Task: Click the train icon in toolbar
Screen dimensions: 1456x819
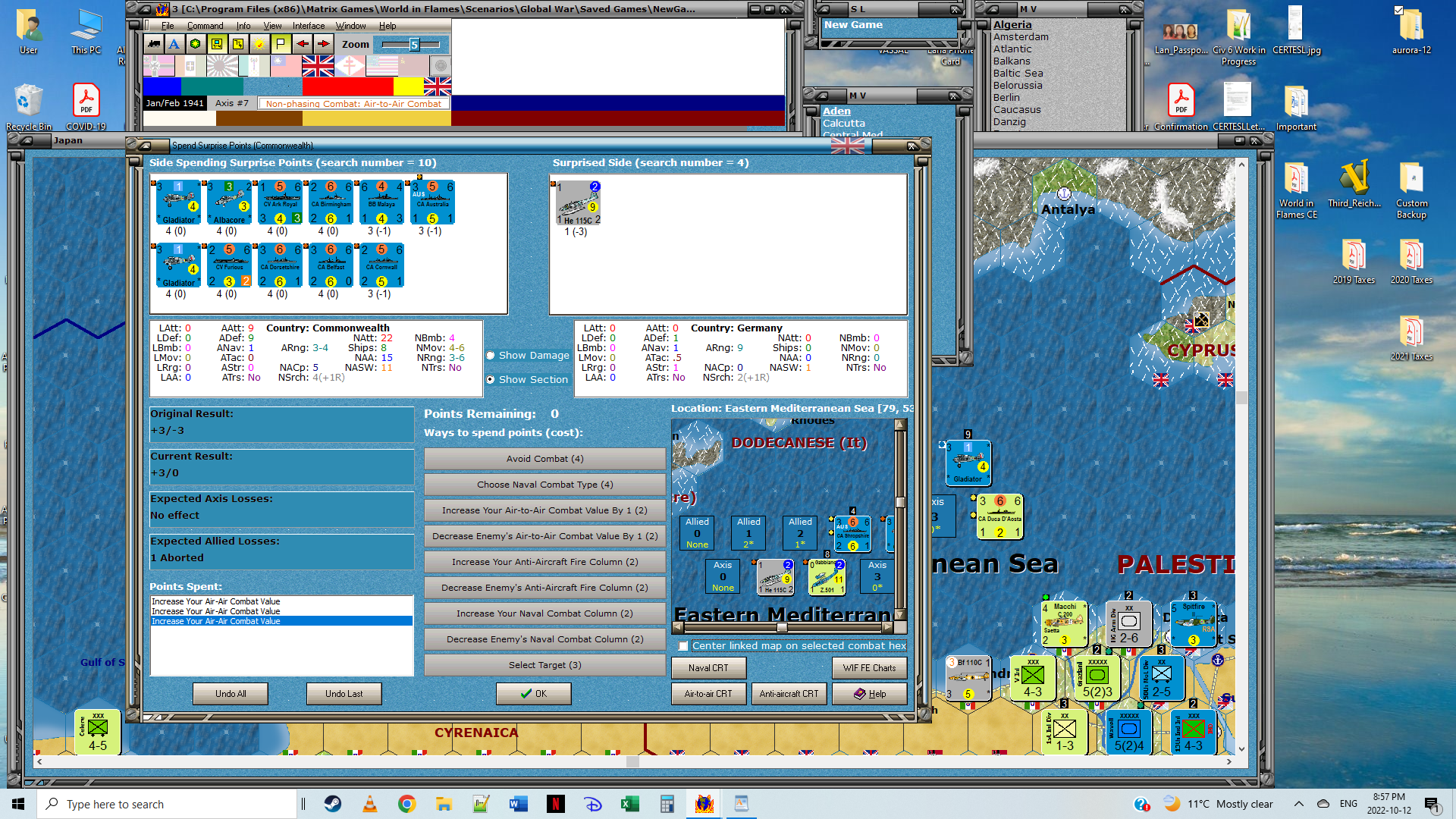Action: pos(154,44)
